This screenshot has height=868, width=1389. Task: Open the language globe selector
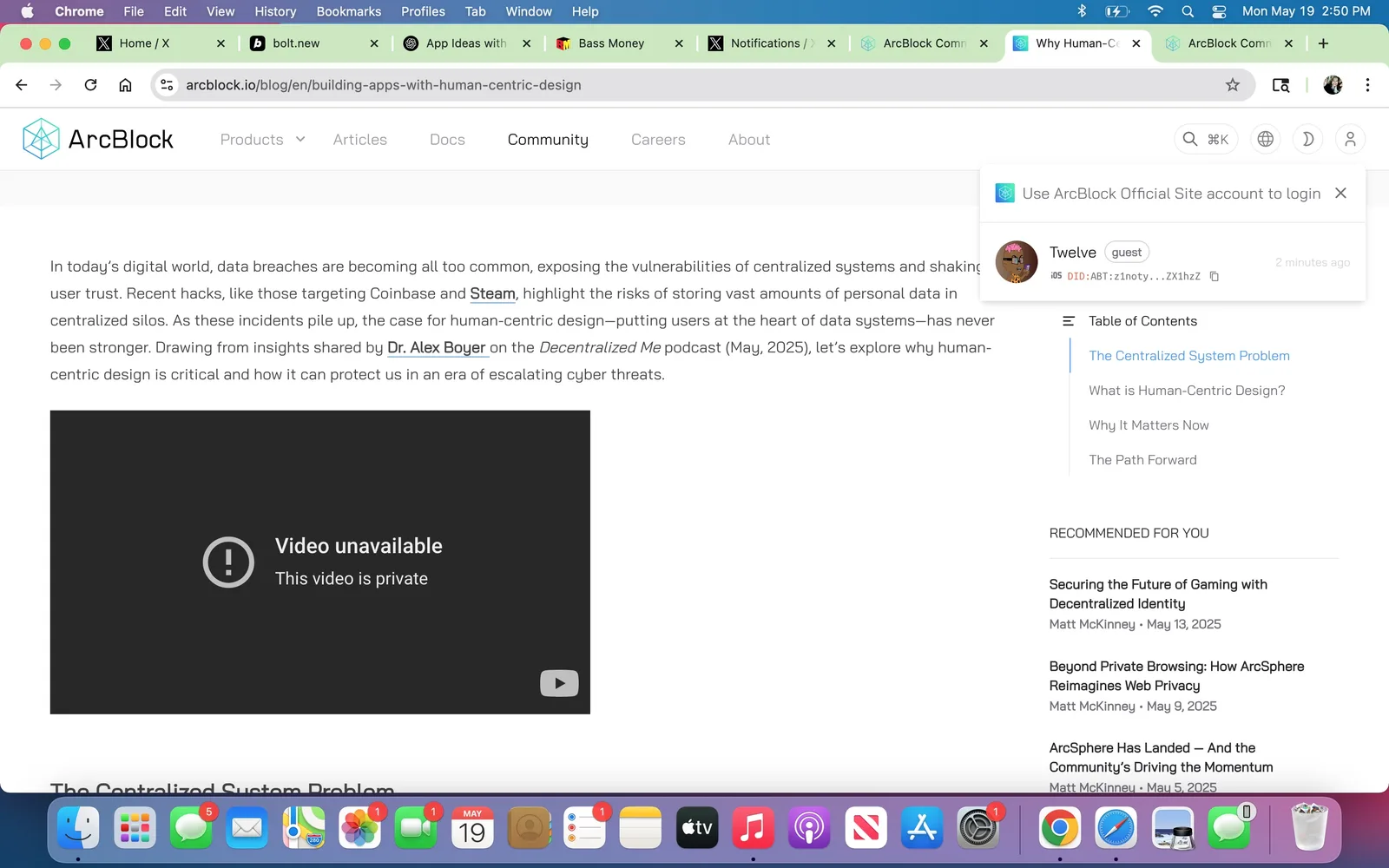[1266, 139]
